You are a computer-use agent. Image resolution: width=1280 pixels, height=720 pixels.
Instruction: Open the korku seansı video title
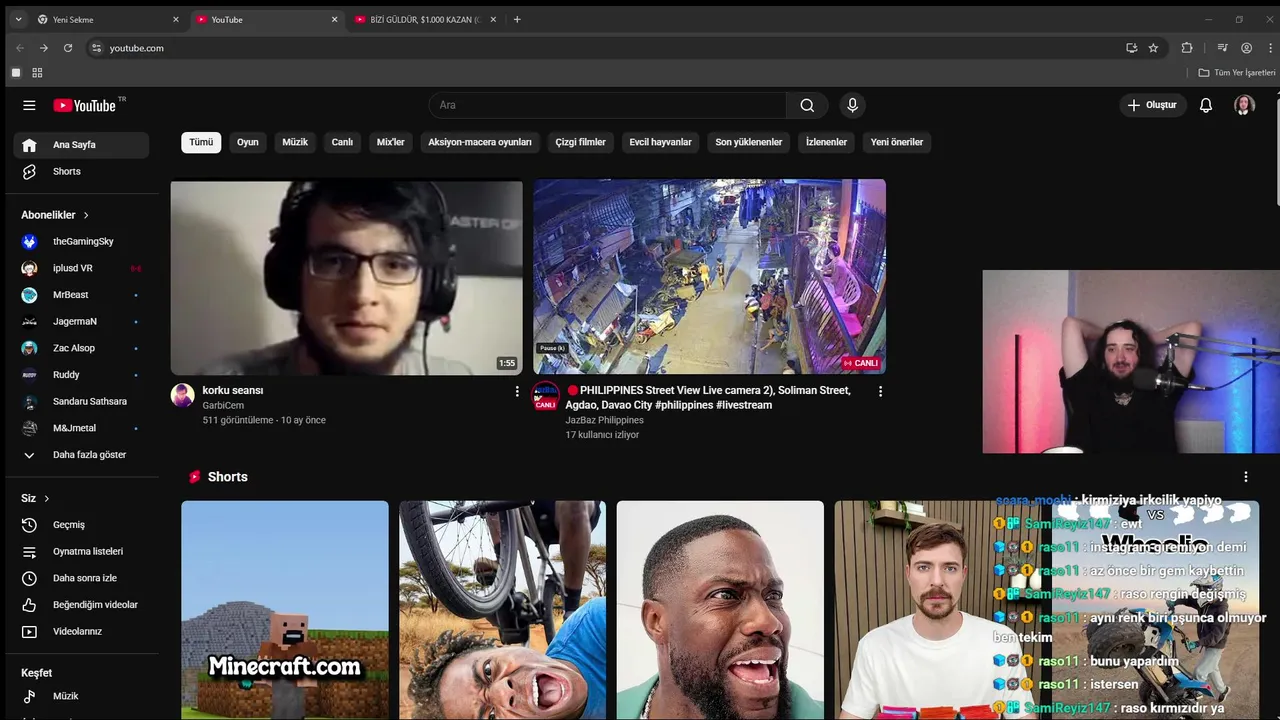tap(233, 390)
